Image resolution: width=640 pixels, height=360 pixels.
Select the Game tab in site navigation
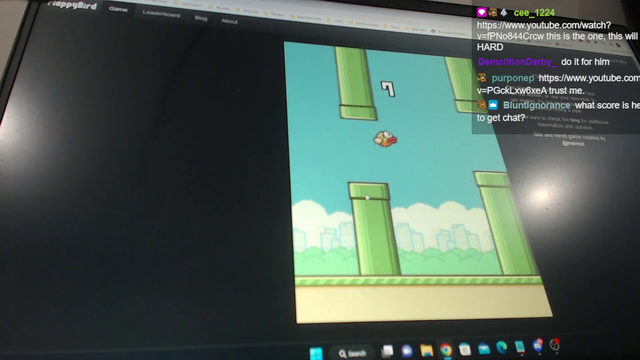click(x=118, y=9)
